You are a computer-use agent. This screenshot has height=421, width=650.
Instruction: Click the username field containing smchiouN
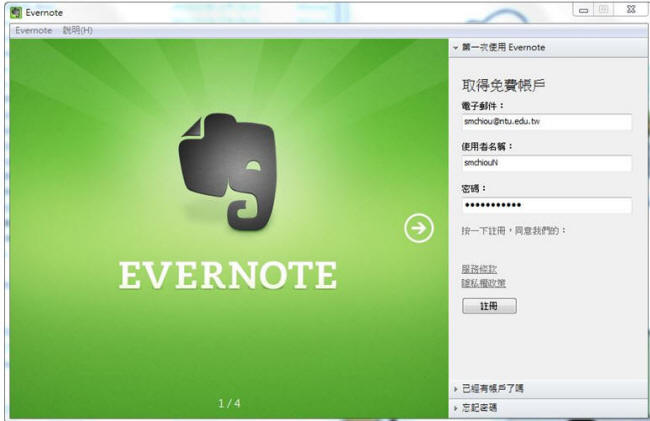[547, 163]
